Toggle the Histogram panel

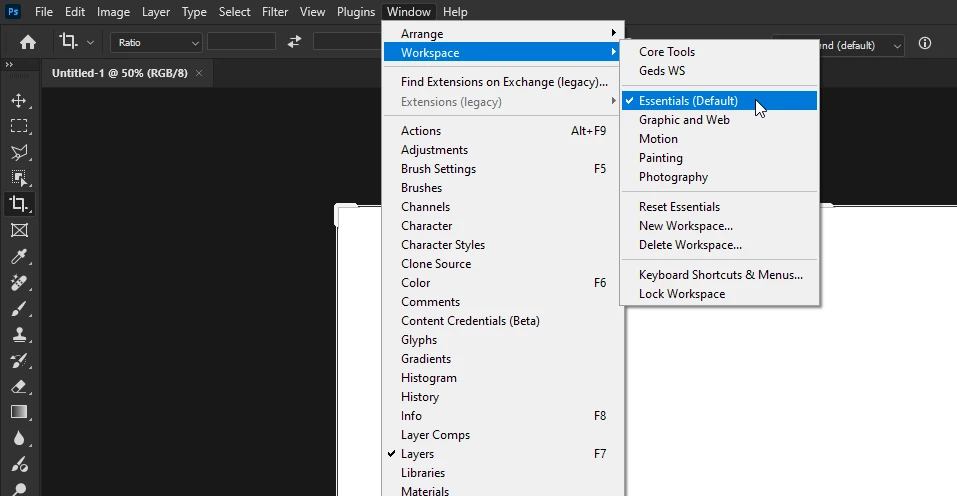click(x=504, y=378)
